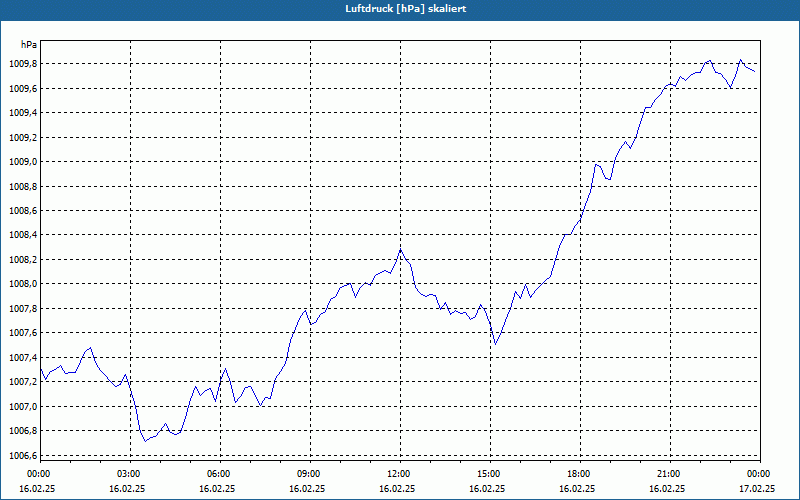Screen dimensions: 800x500
Task: Select the y-axis value "1009,8"
Action: (x=23, y=64)
